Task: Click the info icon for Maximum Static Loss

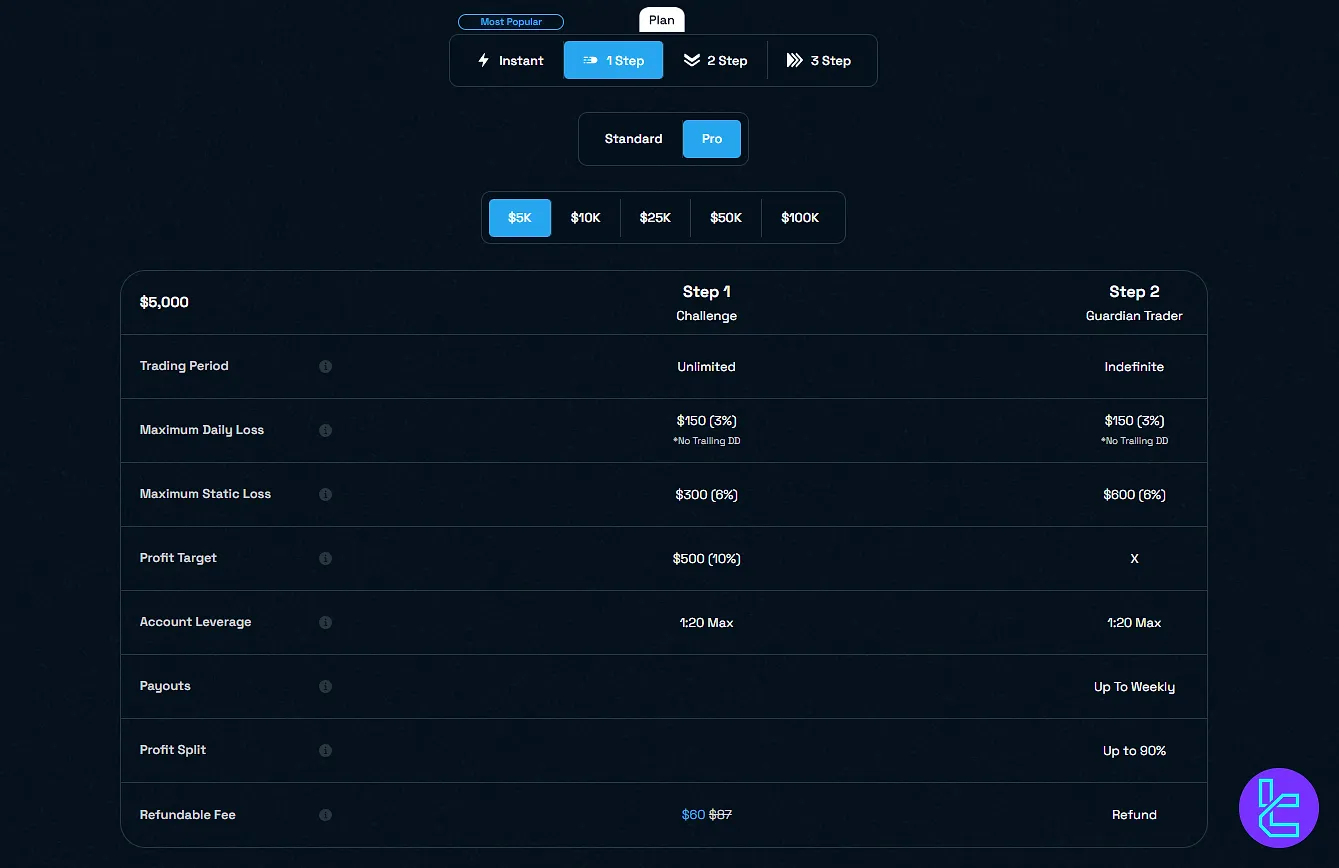Action: 325,495
